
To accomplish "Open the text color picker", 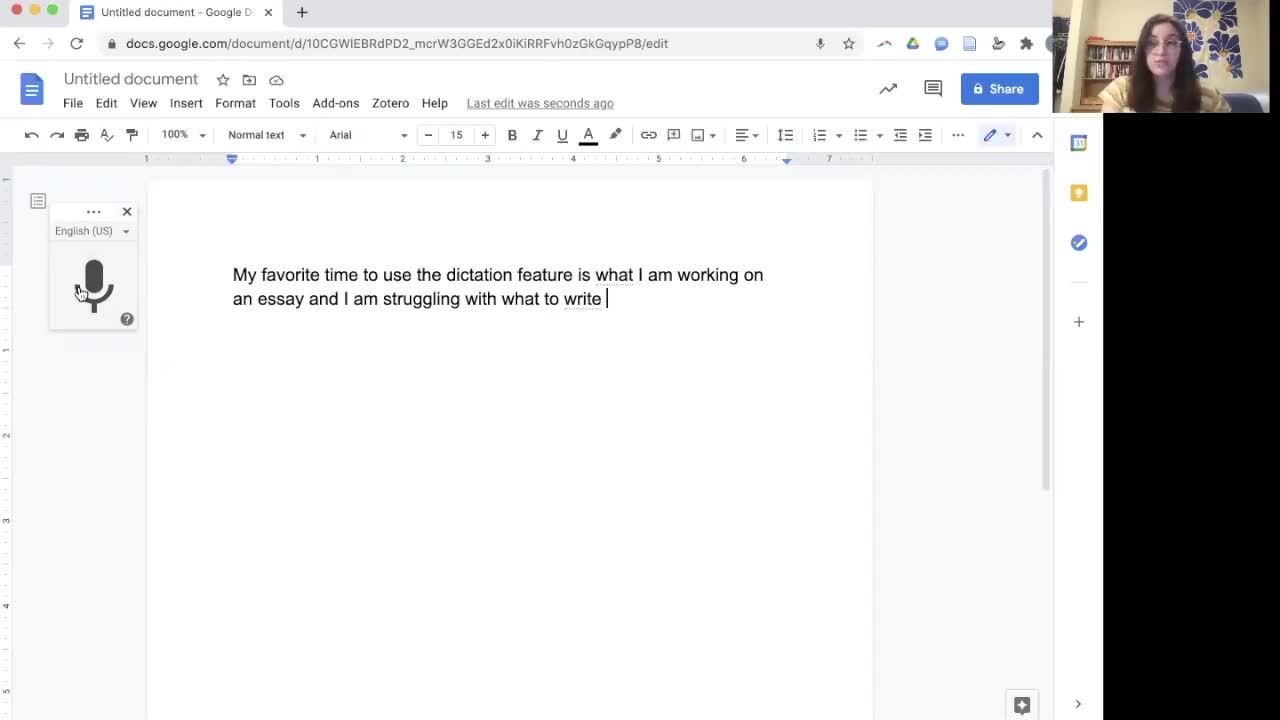I will [588, 135].
